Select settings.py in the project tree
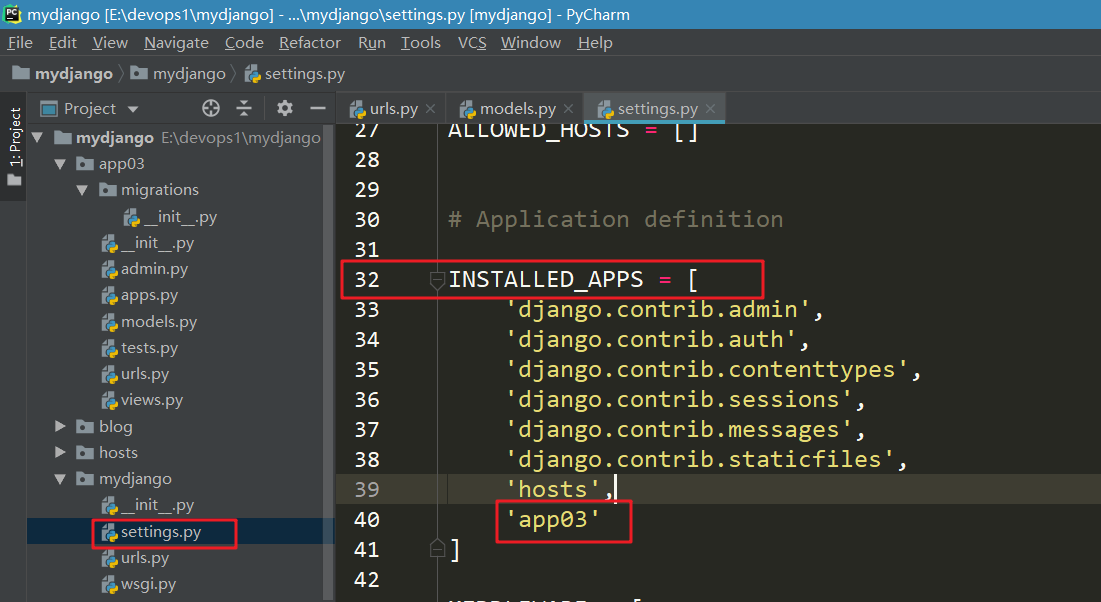 point(151,532)
